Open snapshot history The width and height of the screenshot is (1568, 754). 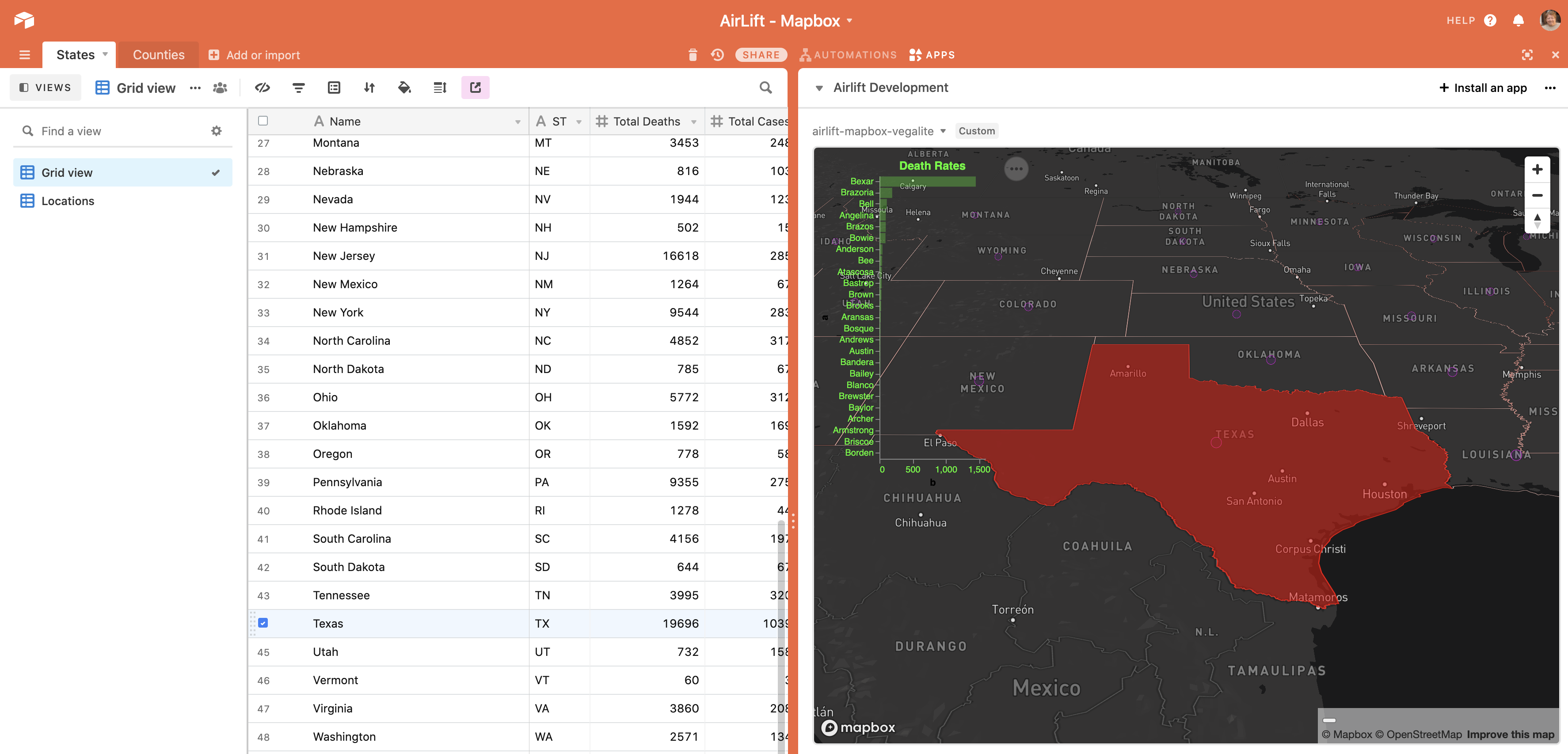pos(716,55)
